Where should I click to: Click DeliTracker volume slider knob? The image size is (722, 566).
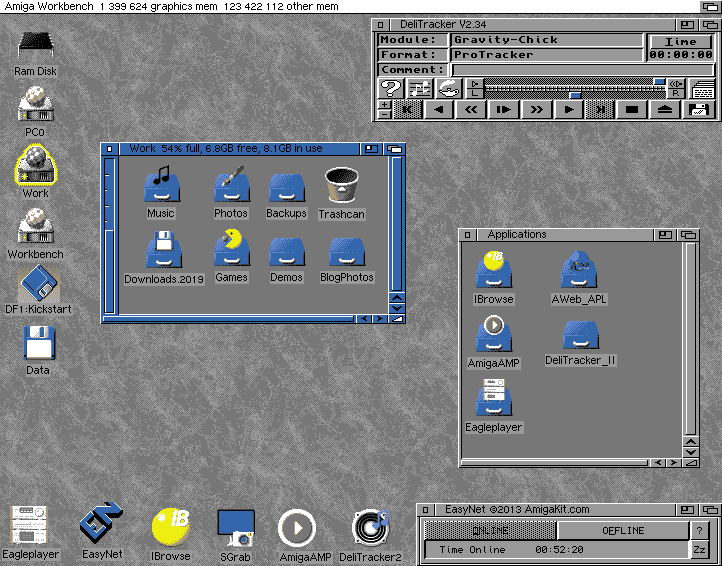pos(659,82)
